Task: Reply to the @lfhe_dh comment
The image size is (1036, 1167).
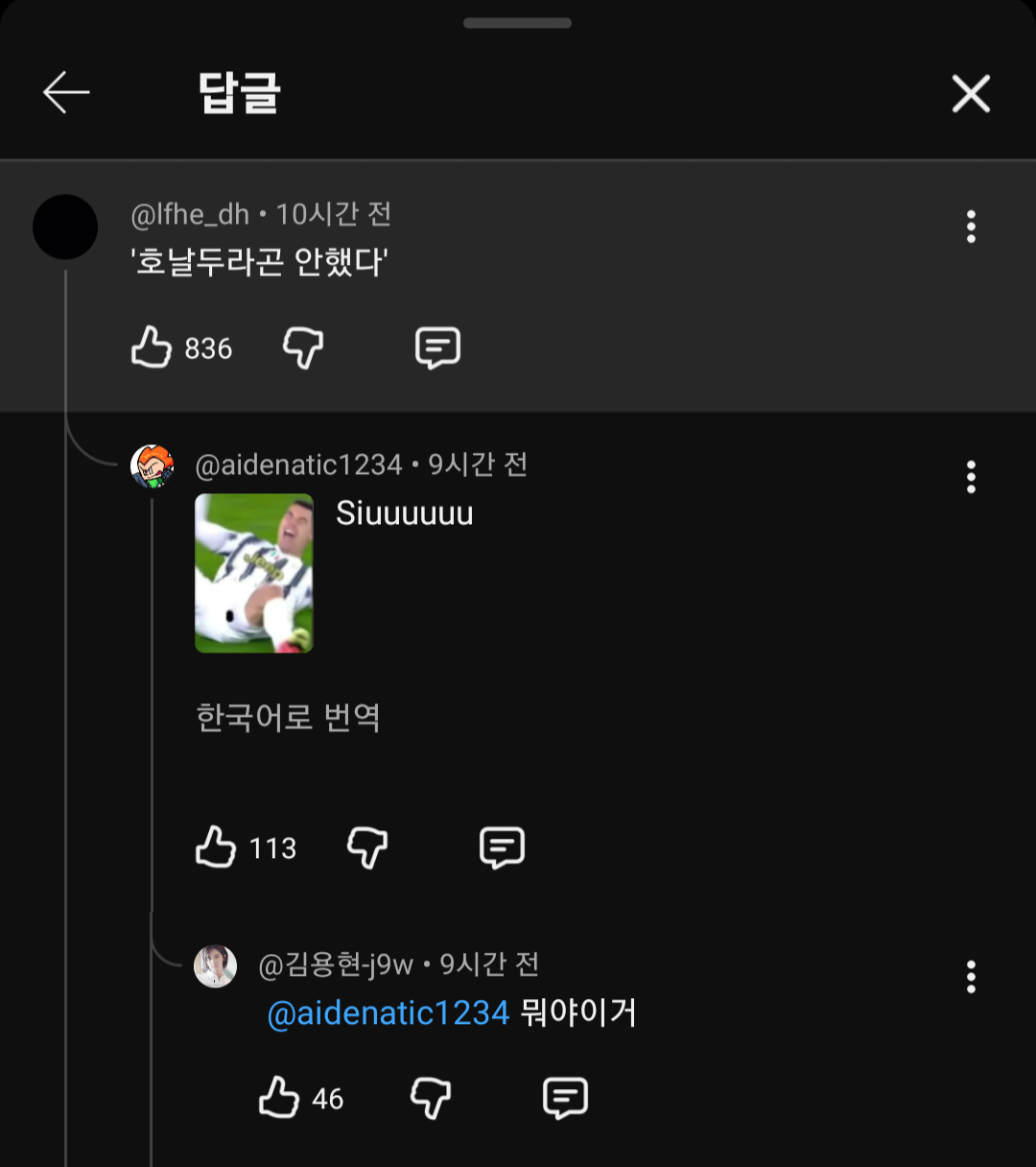Action: tap(437, 347)
